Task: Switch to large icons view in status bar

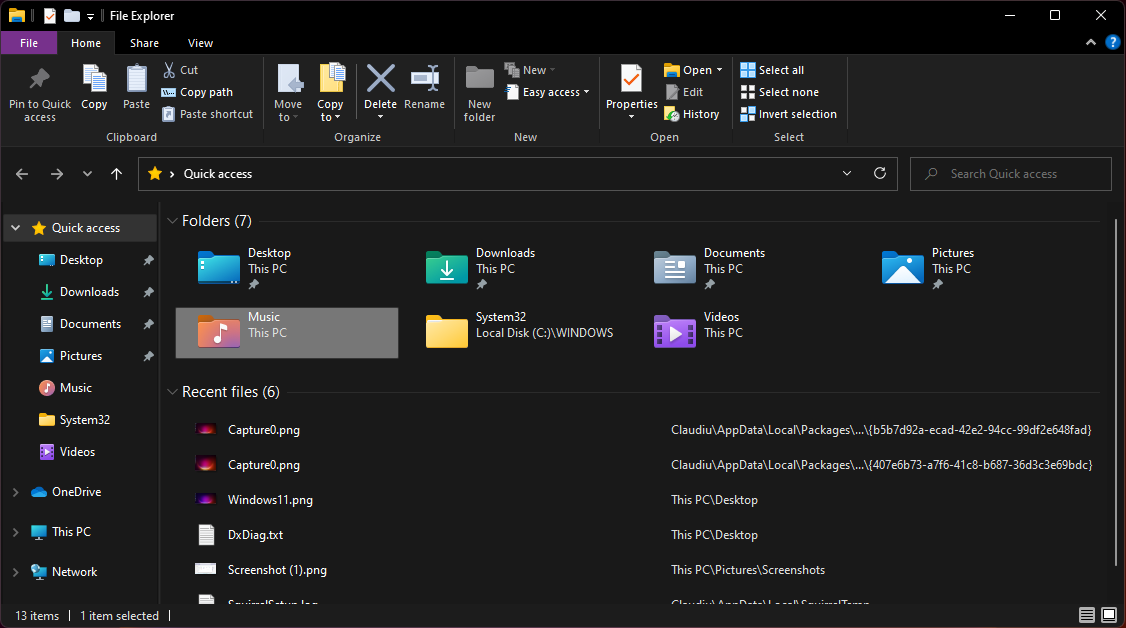Action: click(1109, 615)
